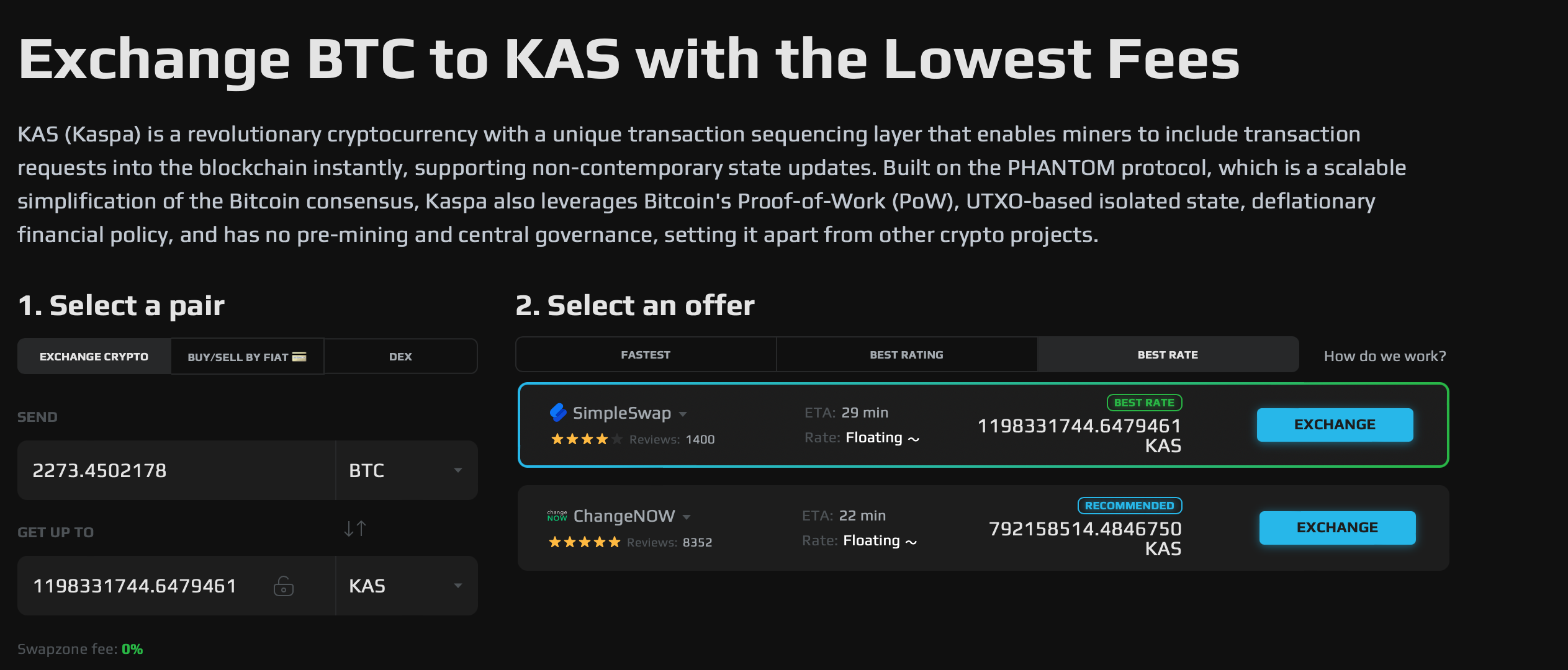Click the unlock icon beside the KAS amount

click(x=284, y=586)
